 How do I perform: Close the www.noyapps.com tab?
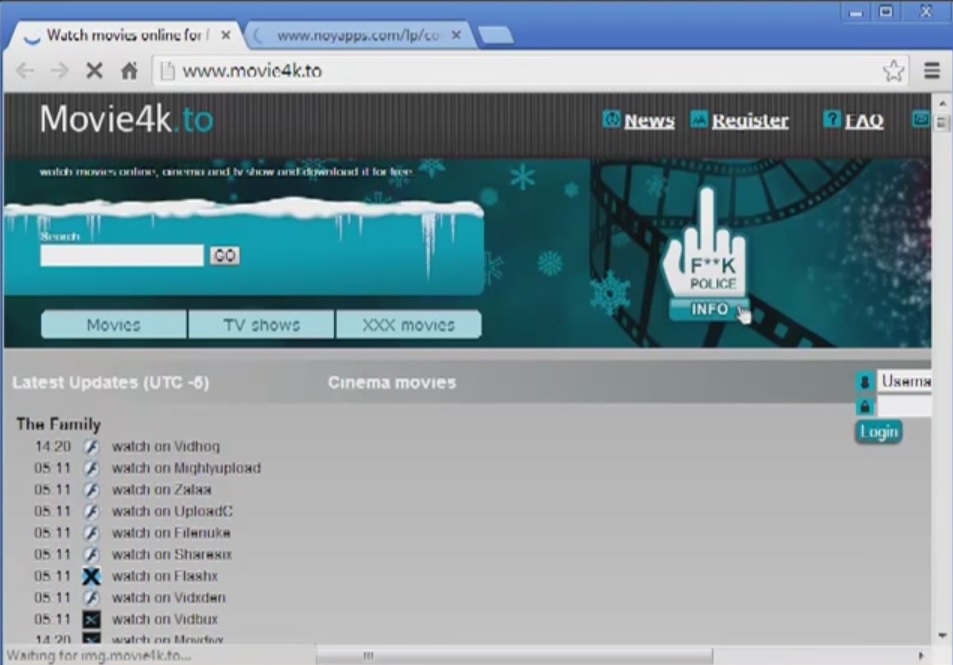pos(456,35)
